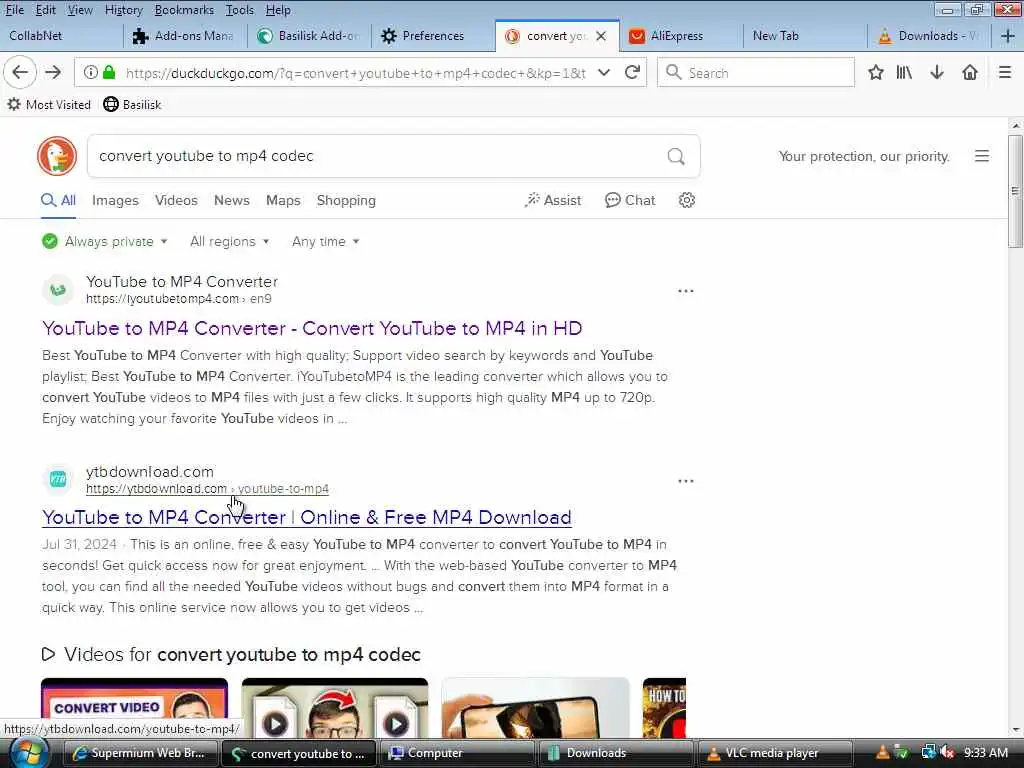Image resolution: width=1024 pixels, height=768 pixels.
Task: Open more options for the iYouTubetoMP4 result
Action: pyautogui.click(x=685, y=291)
